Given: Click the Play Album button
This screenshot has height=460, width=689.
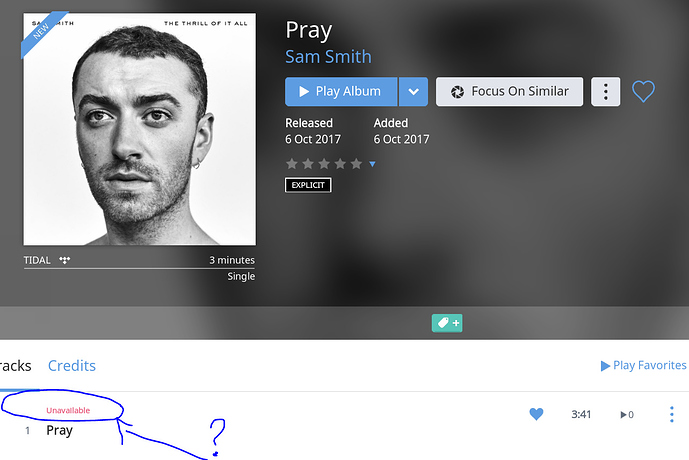Looking at the screenshot, I should (341, 91).
